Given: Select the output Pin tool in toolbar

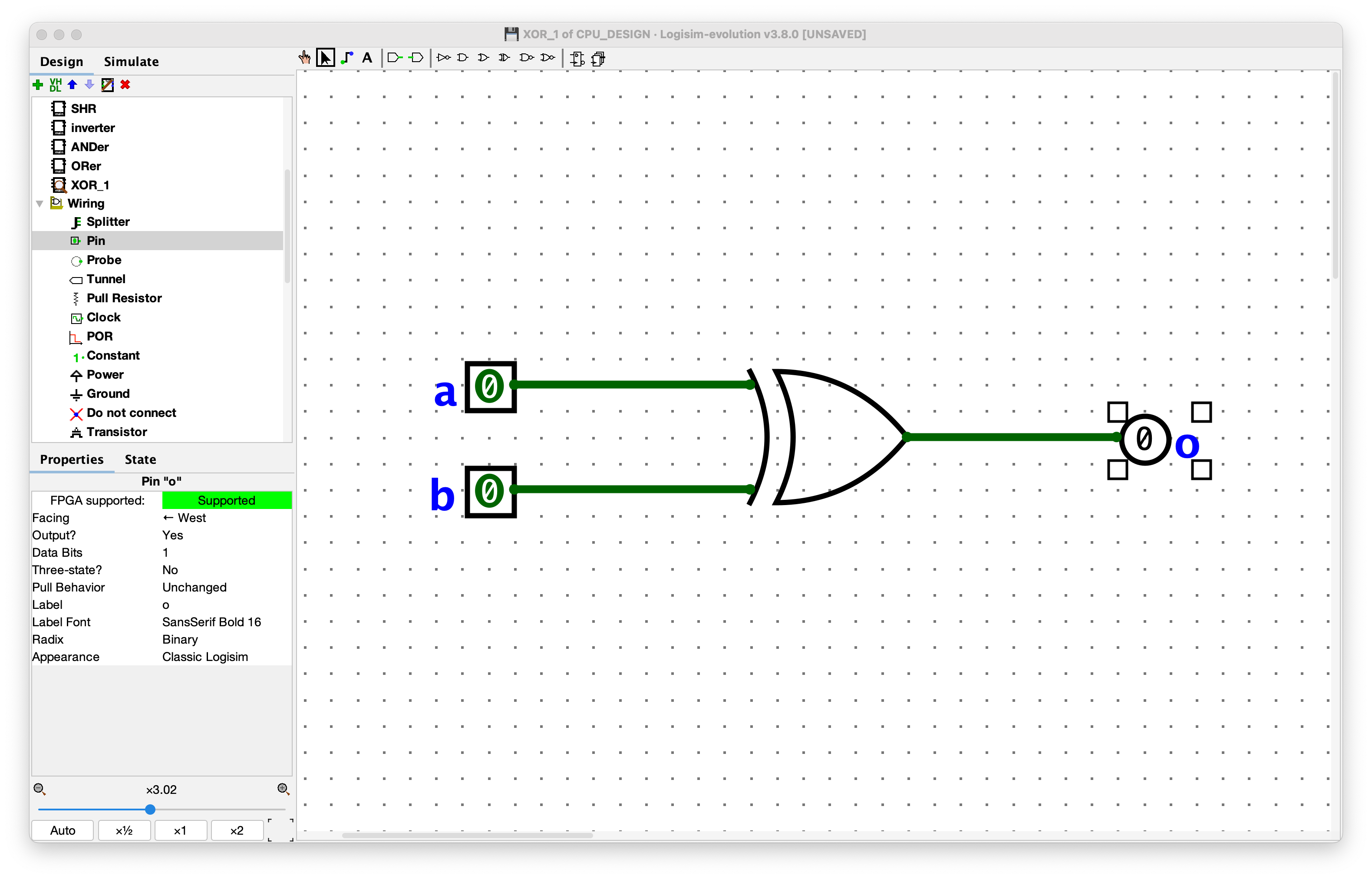Looking at the screenshot, I should click(416, 58).
